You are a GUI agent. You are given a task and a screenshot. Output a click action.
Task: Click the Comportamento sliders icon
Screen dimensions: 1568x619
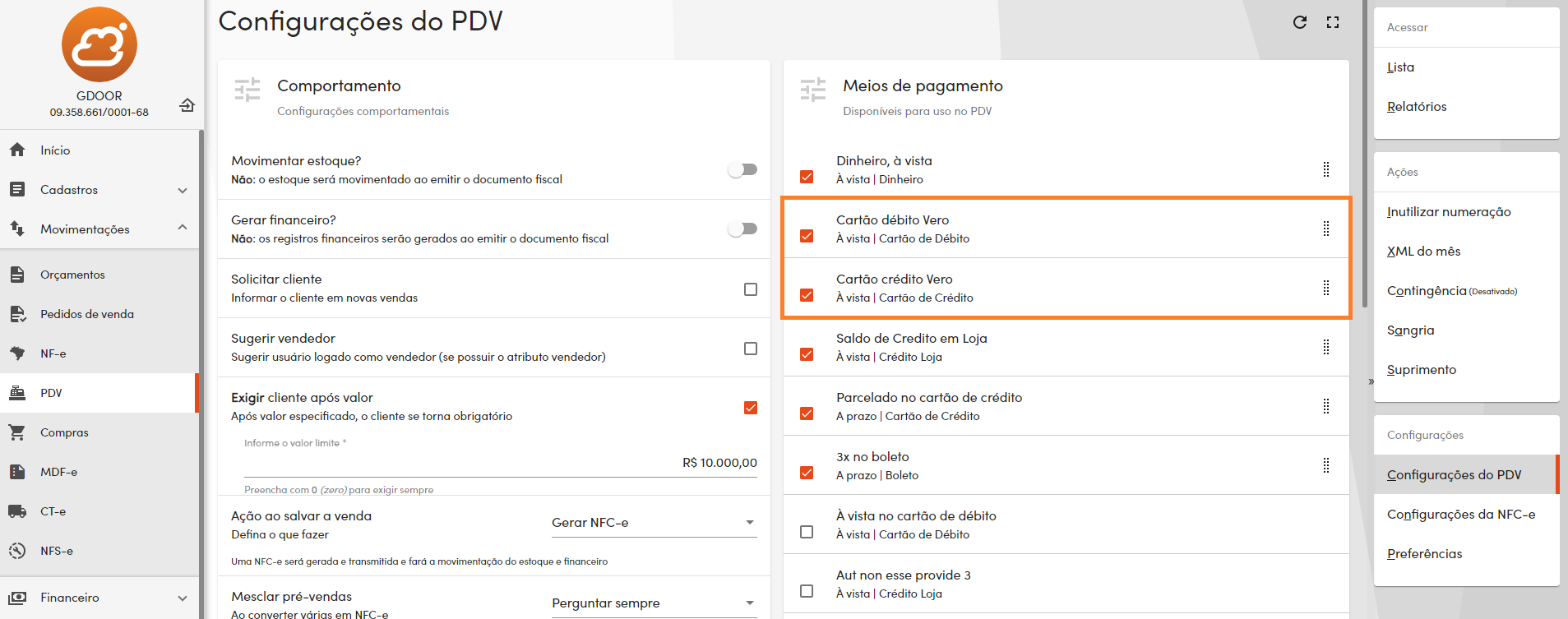pos(247,90)
